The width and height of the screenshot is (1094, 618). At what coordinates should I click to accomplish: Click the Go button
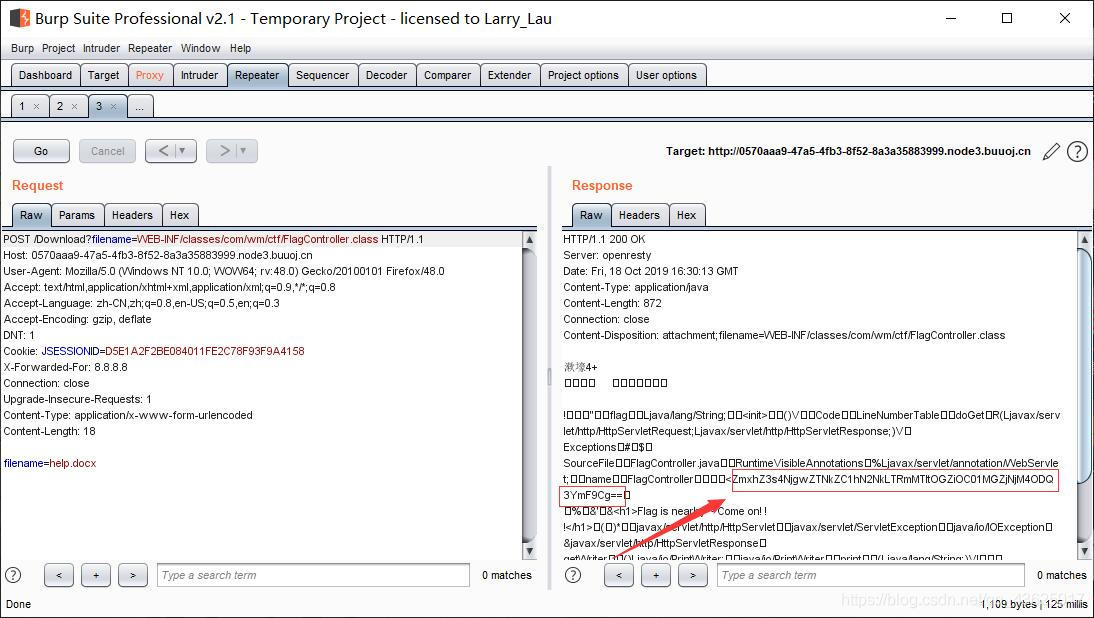click(x=41, y=151)
